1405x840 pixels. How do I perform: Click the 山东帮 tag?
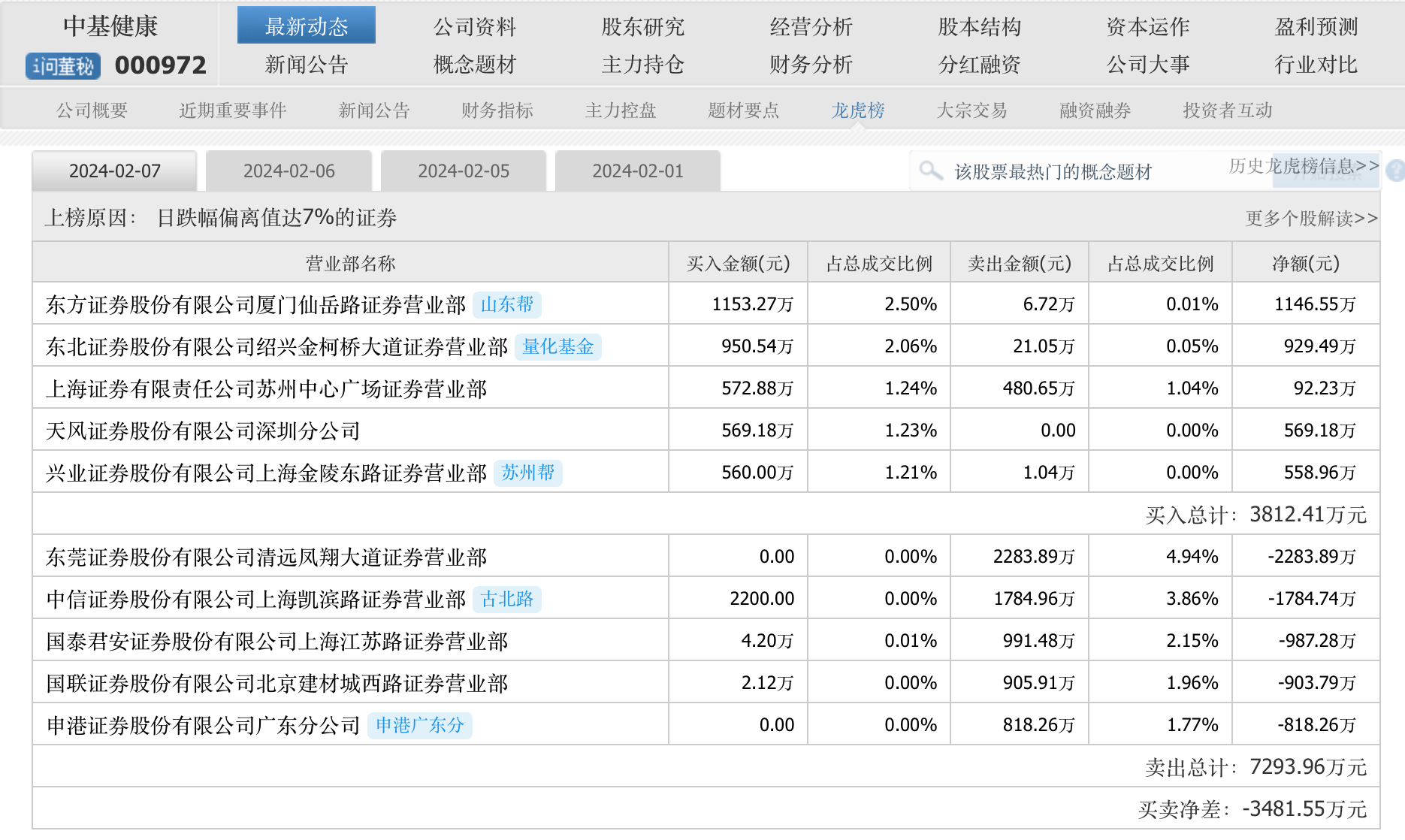pos(507,304)
